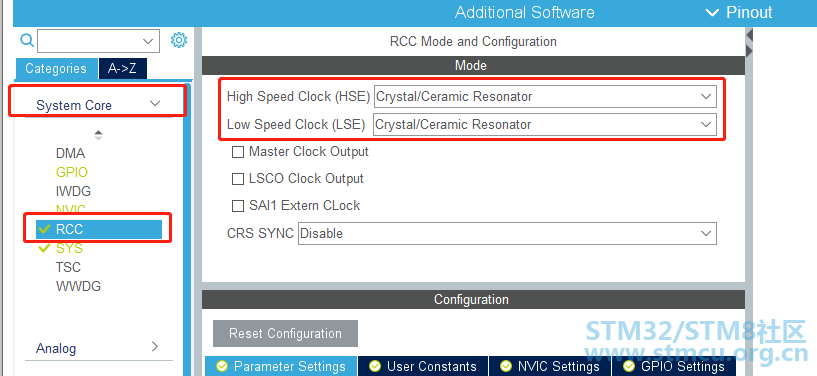The height and width of the screenshot is (376, 817).
Task: Click the Mode section header
Action: (x=473, y=66)
